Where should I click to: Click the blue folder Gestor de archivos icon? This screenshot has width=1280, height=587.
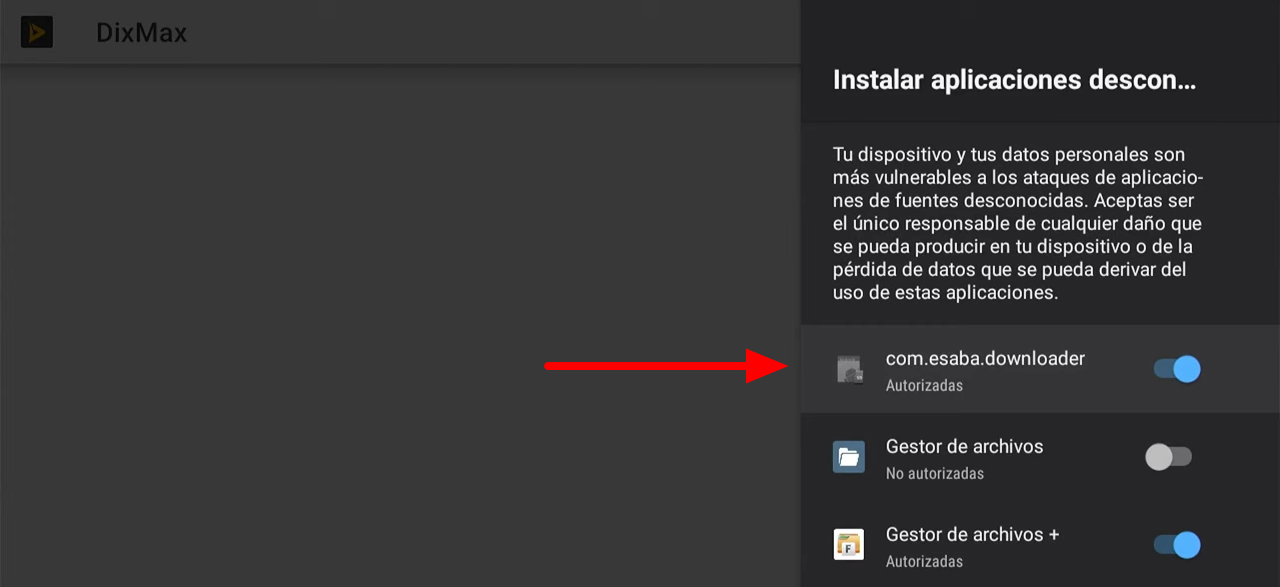[849, 458]
